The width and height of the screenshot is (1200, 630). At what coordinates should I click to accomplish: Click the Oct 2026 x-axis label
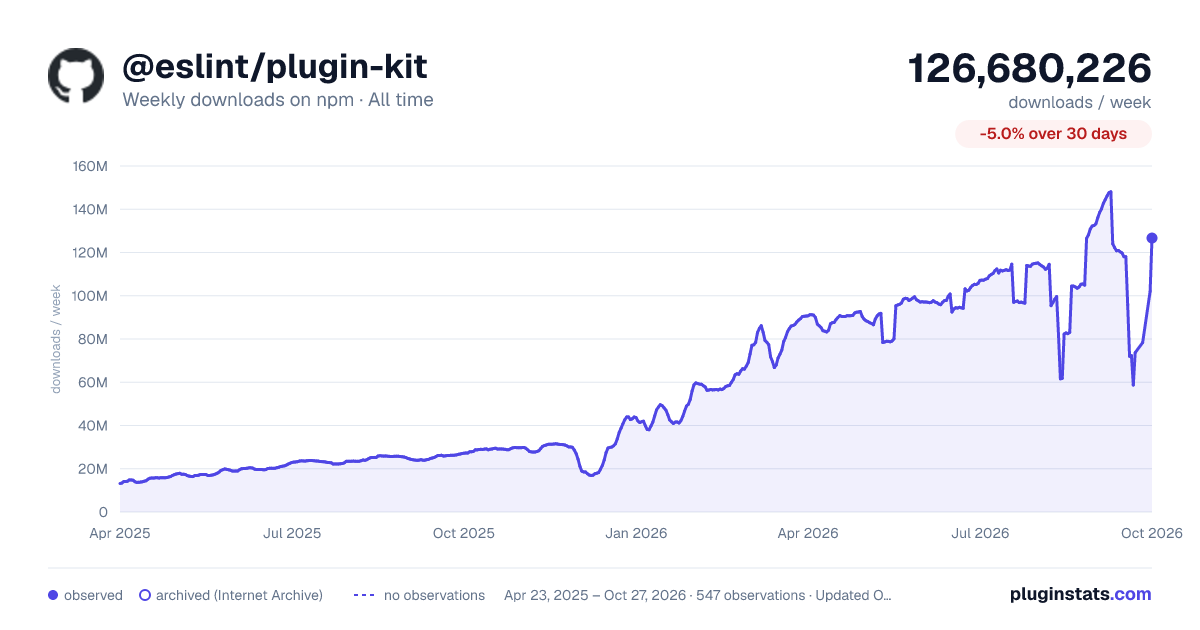tap(1152, 533)
